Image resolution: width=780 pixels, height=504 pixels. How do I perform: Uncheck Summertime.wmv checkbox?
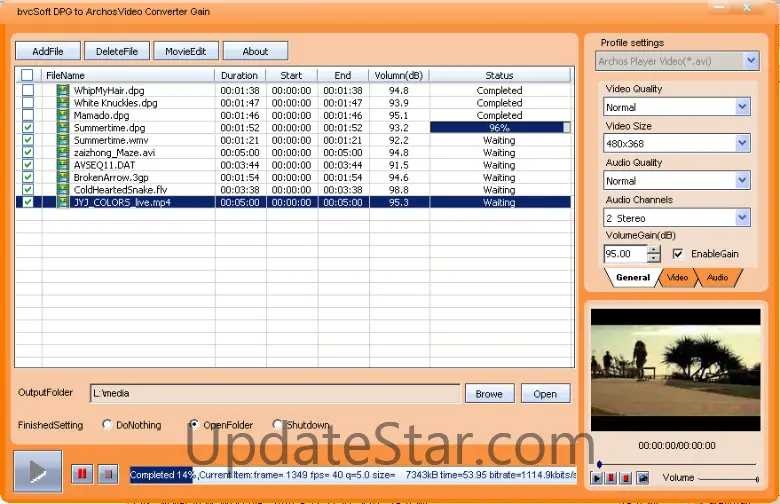(x=28, y=140)
